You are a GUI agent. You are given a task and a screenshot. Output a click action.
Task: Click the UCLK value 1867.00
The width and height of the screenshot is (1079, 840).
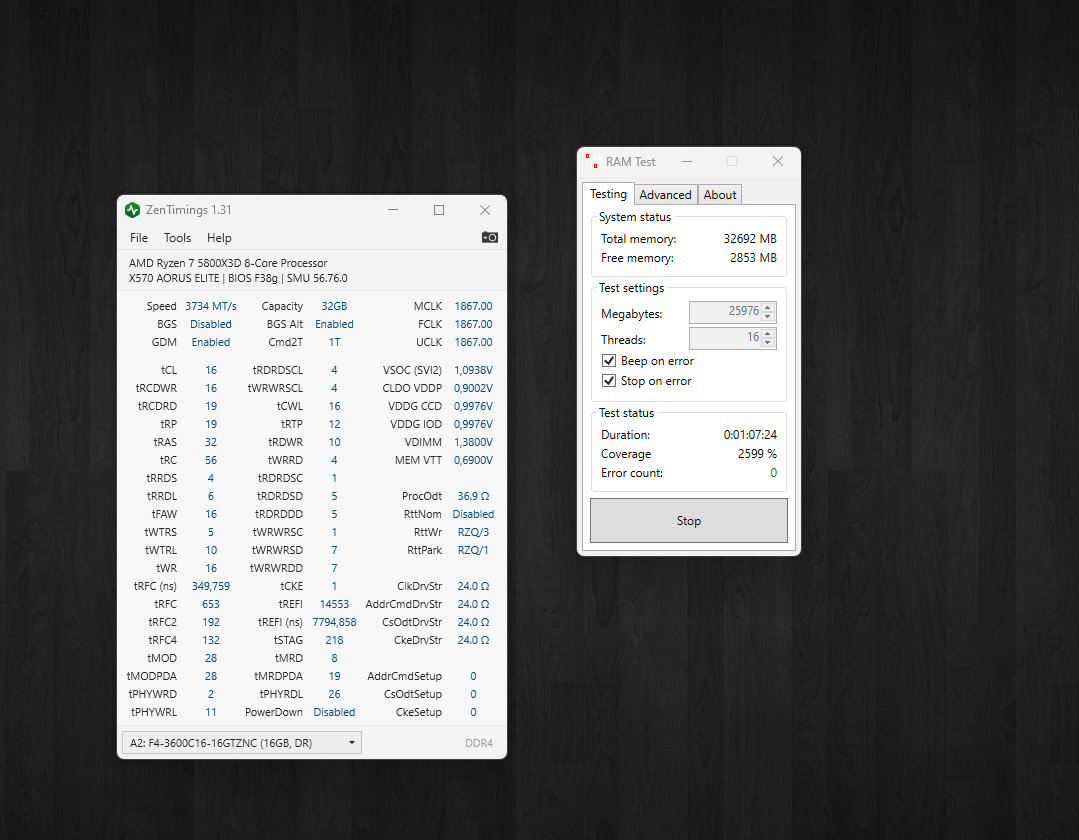point(473,342)
